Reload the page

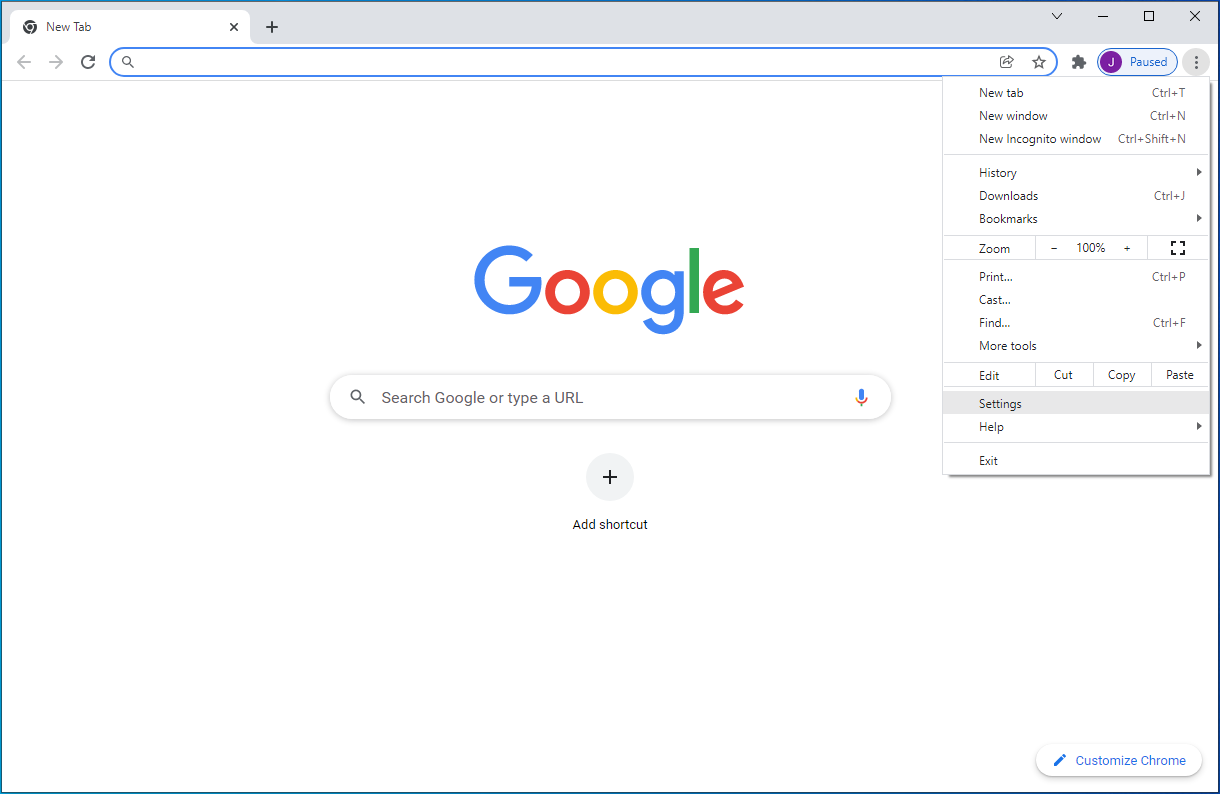tap(88, 61)
